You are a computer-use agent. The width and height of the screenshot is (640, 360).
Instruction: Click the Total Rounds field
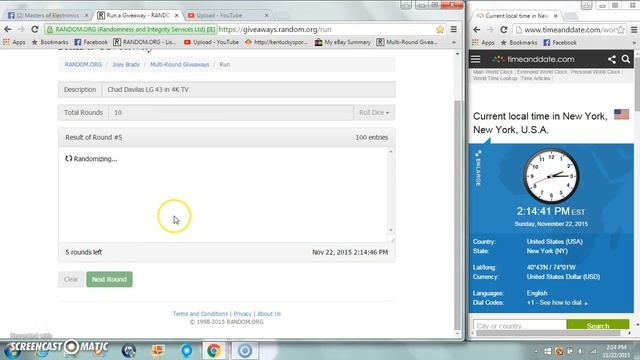[231, 112]
